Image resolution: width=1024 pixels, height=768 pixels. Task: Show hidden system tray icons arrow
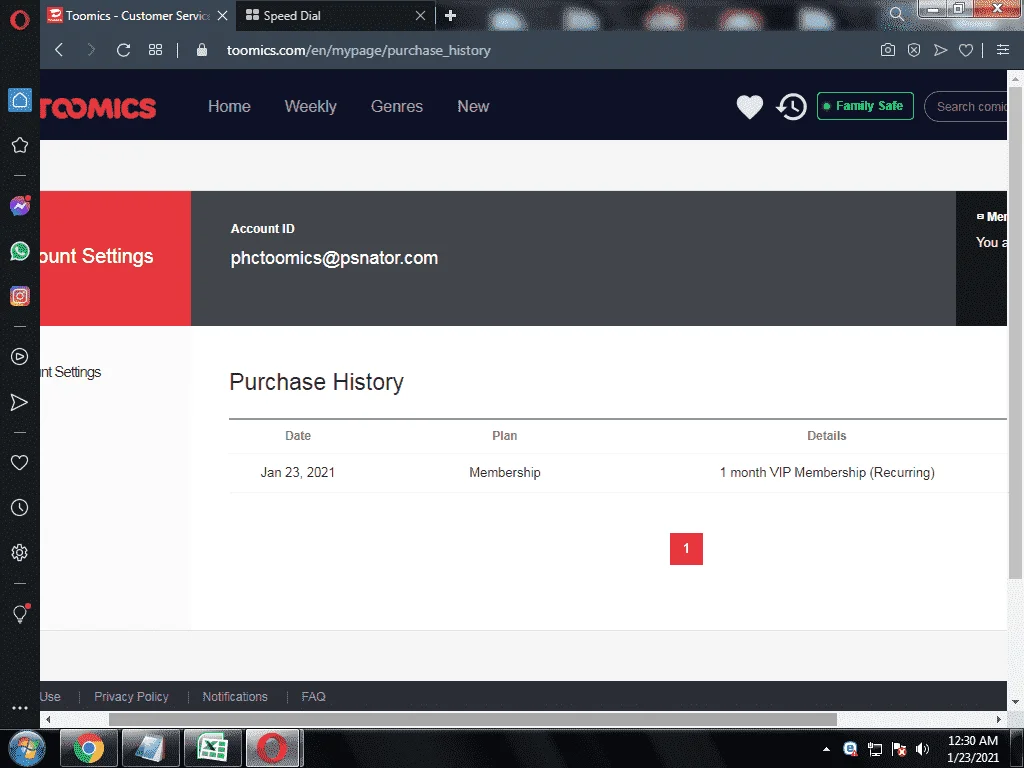826,749
